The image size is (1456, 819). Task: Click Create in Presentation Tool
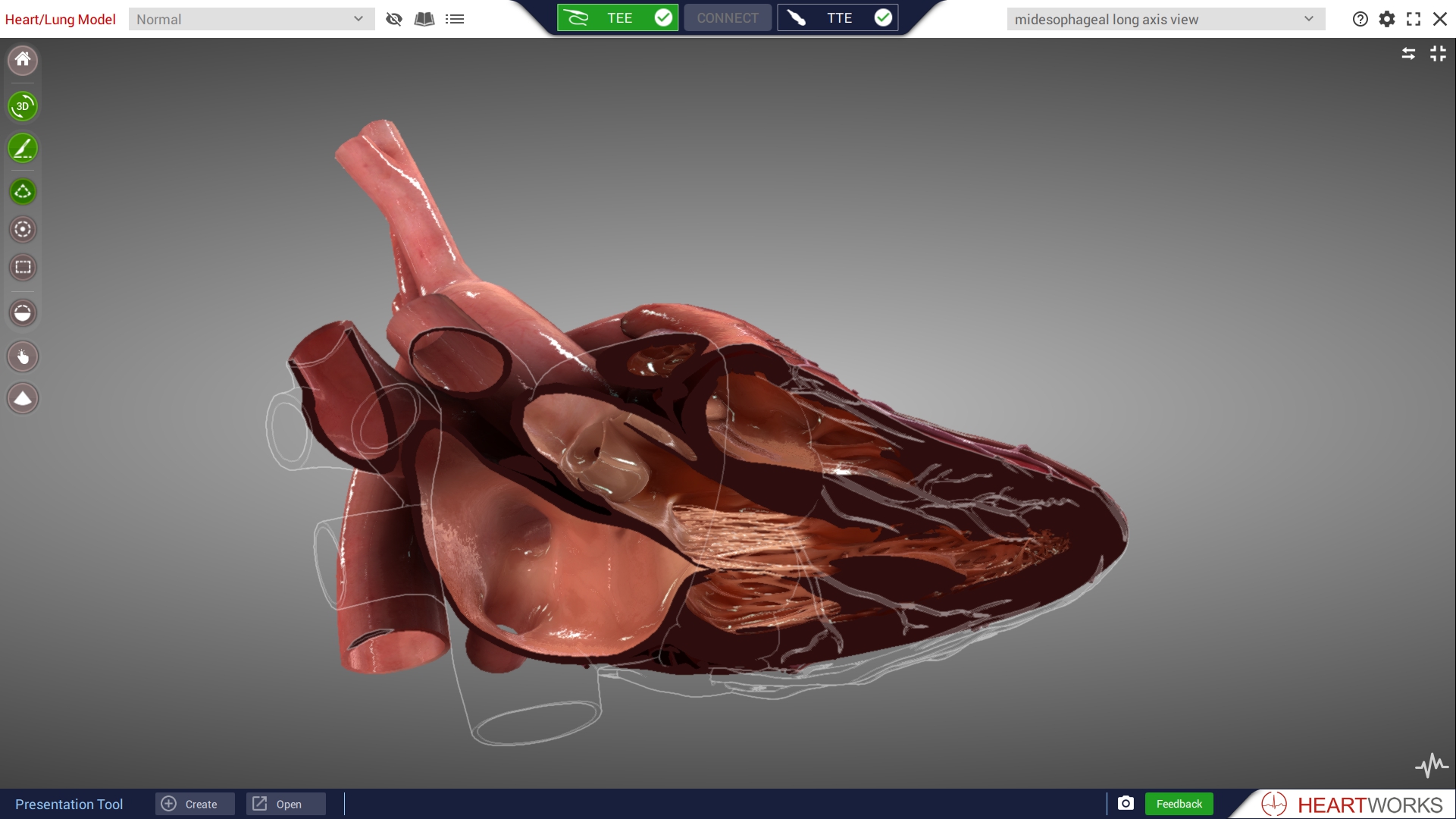coord(195,804)
